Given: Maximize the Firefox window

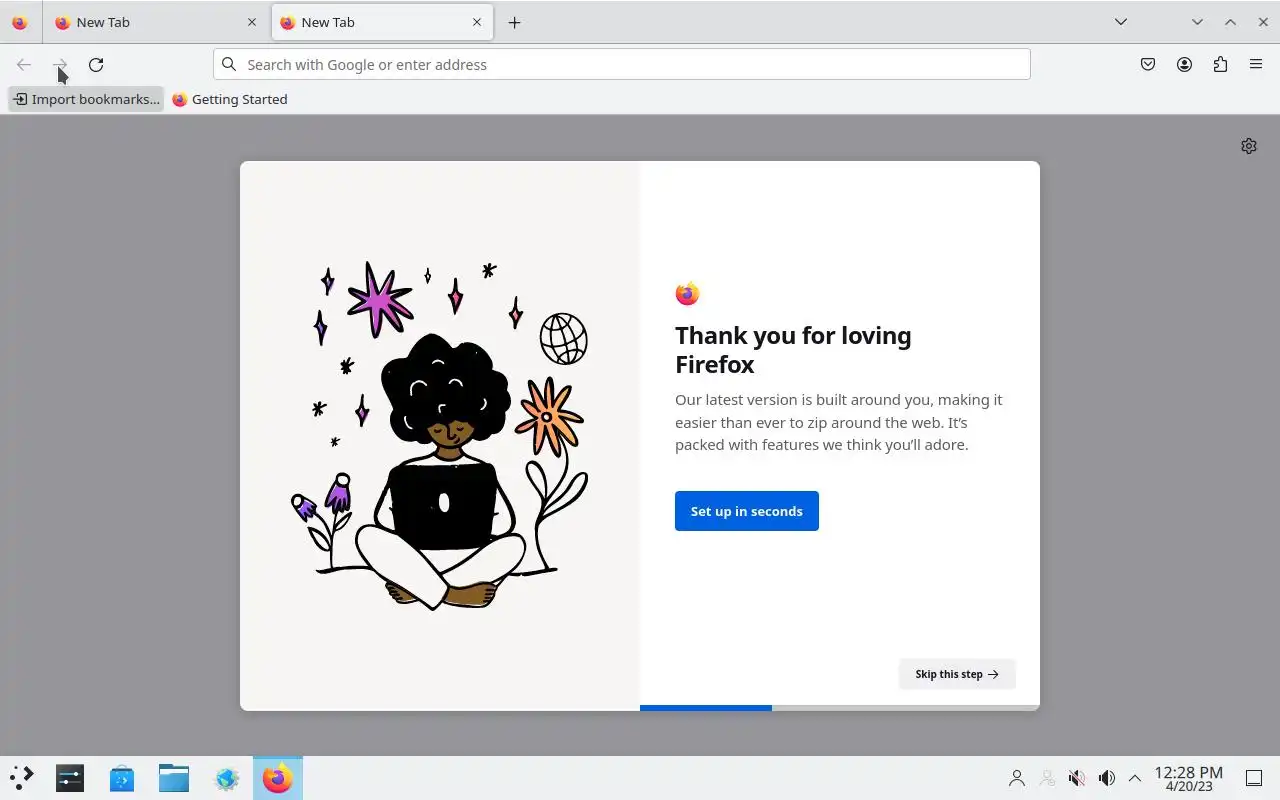Looking at the screenshot, I should 1230,22.
